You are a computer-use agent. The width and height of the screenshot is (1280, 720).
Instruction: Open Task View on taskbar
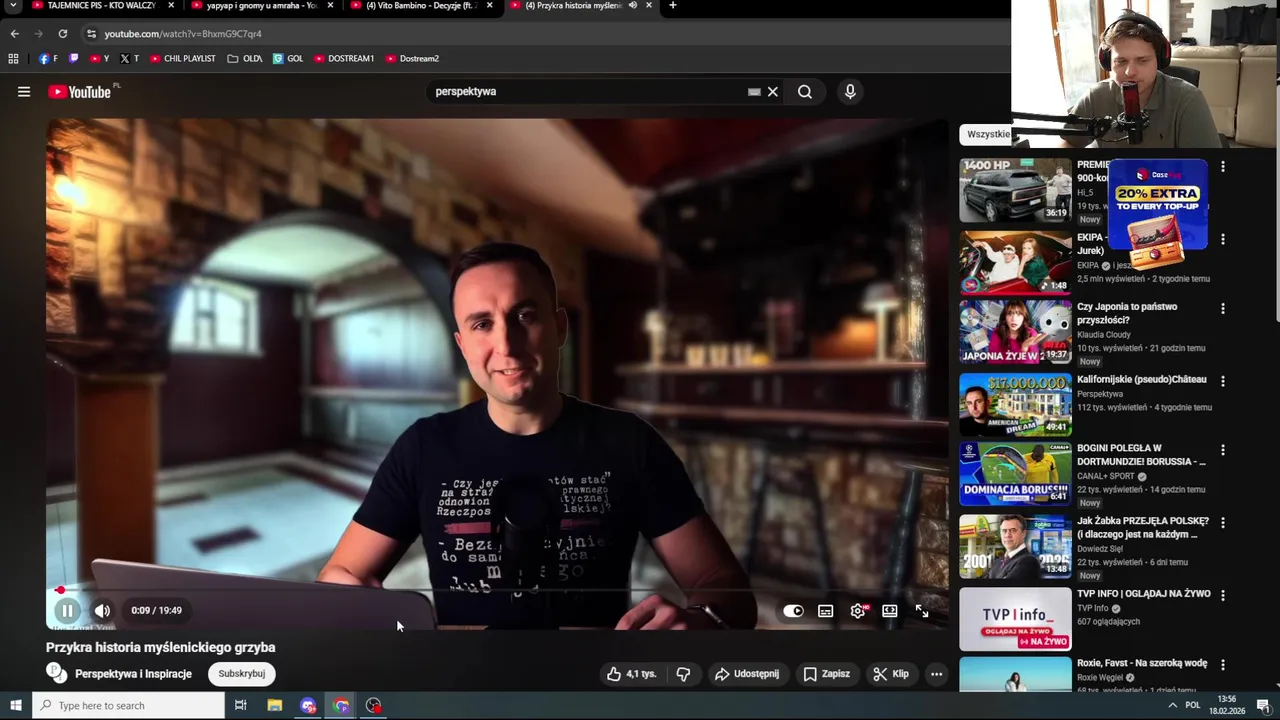click(x=241, y=706)
